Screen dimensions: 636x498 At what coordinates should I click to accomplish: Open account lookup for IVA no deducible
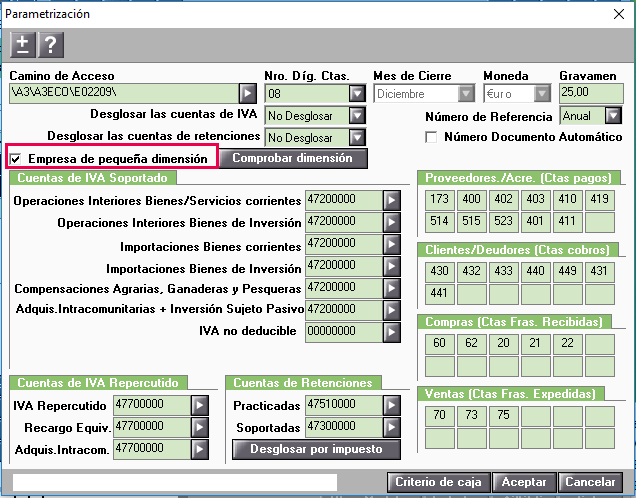click(x=391, y=332)
